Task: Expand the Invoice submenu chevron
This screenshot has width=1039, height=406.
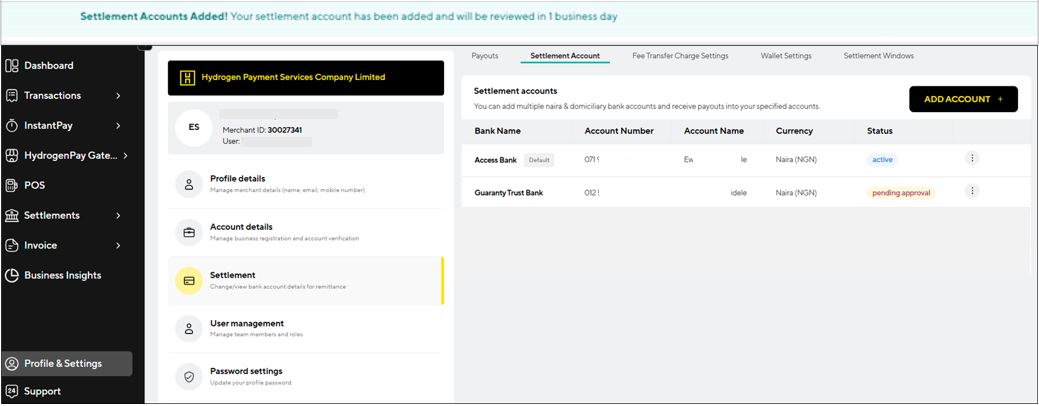Action: click(118, 246)
